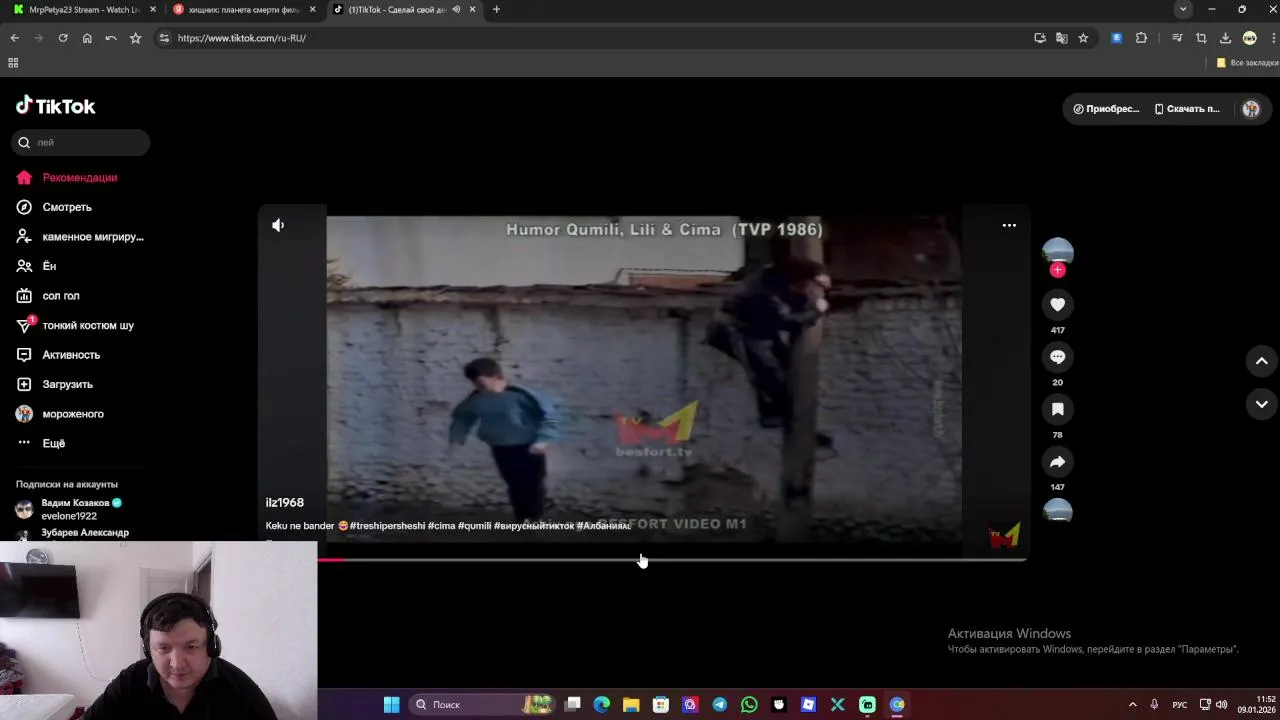The width and height of the screenshot is (1280, 720).
Task: Click the #вирусныйтикток hashtag
Action: pyautogui.click(x=534, y=526)
